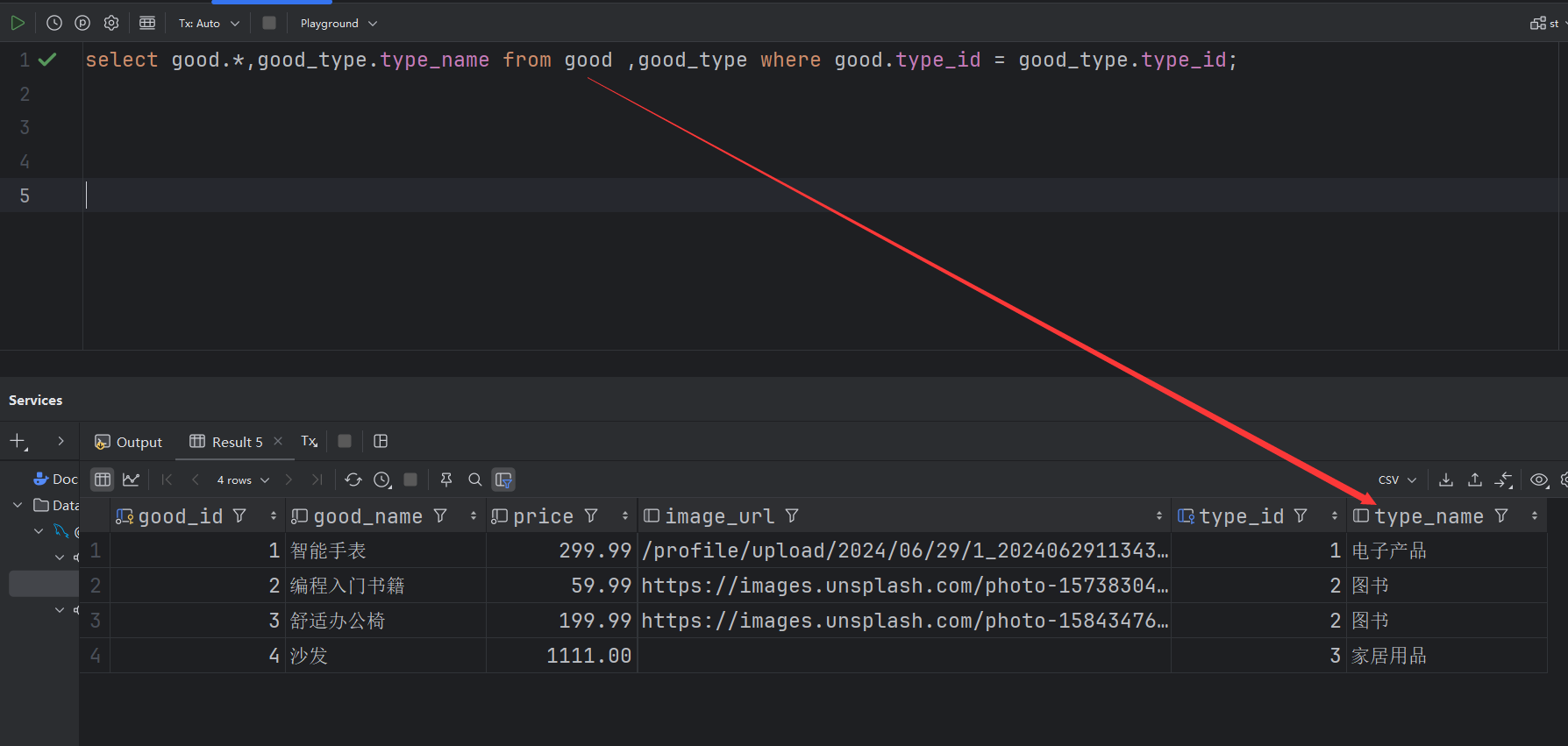This screenshot has width=1568, height=746.
Task: Toggle in-editor results table icon
Action: [x=147, y=23]
